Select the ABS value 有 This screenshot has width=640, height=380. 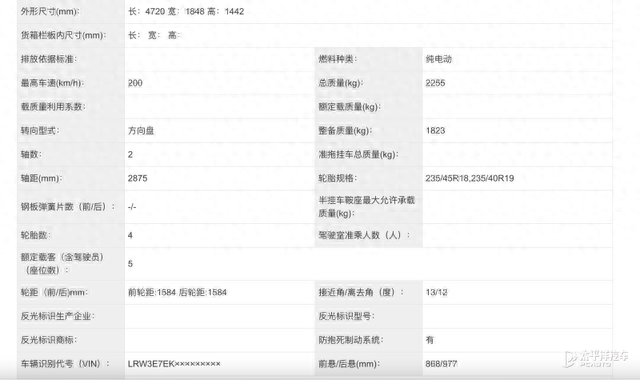(430, 340)
